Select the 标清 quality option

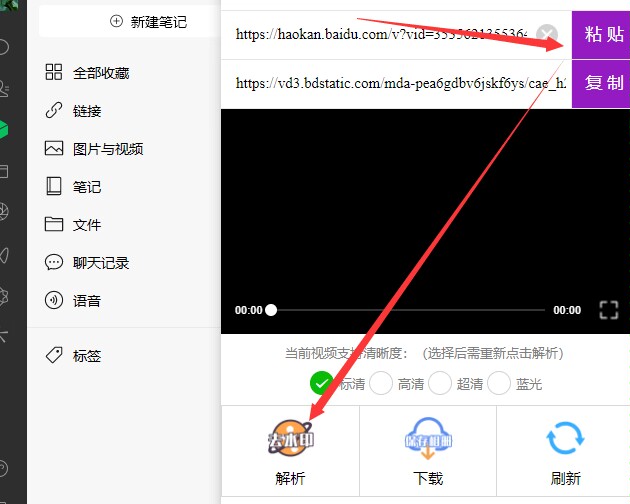(x=322, y=383)
